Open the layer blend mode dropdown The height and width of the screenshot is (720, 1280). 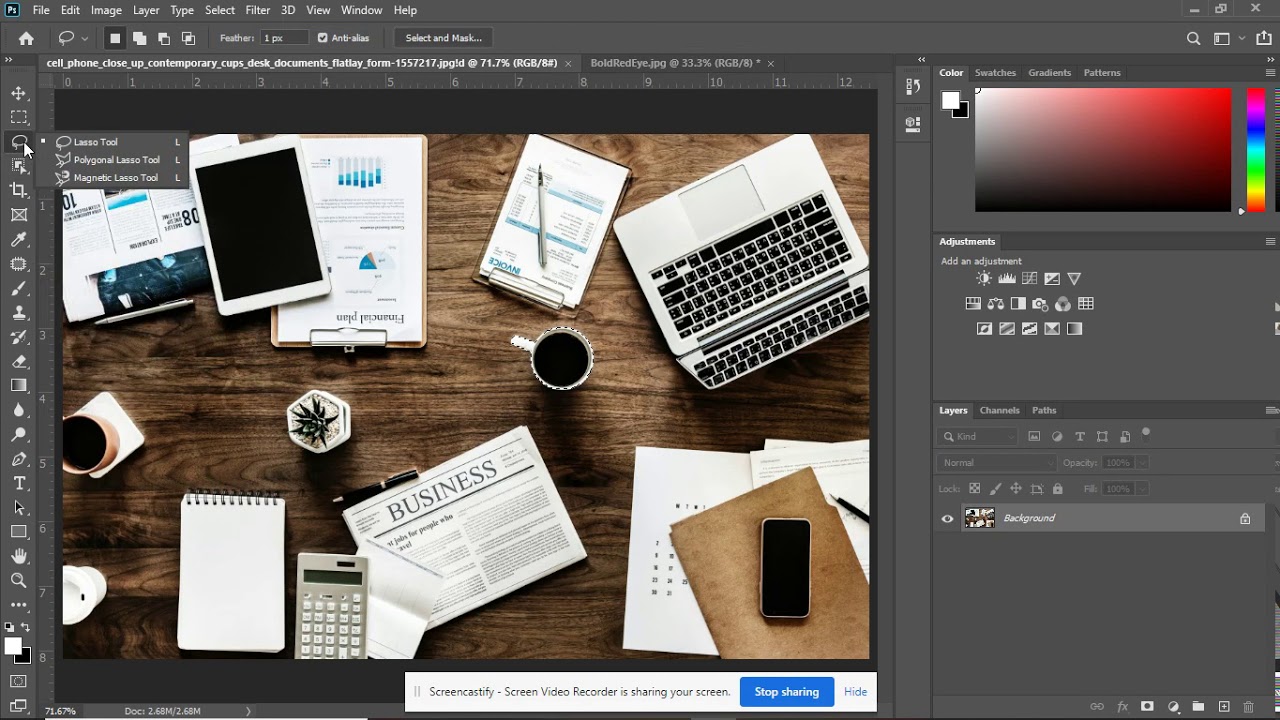[997, 463]
